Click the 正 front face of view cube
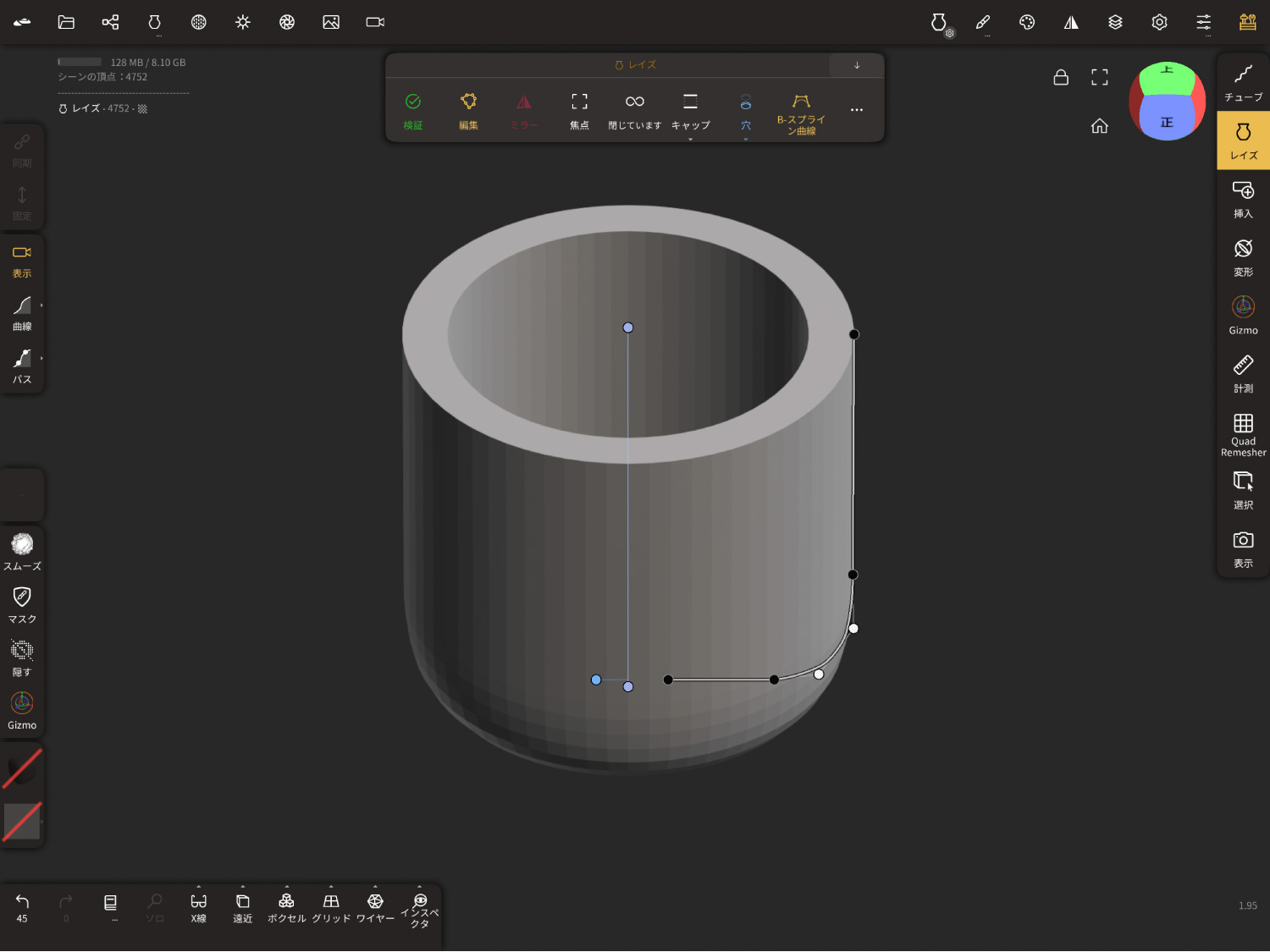The width and height of the screenshot is (1270, 952). pos(1167,121)
